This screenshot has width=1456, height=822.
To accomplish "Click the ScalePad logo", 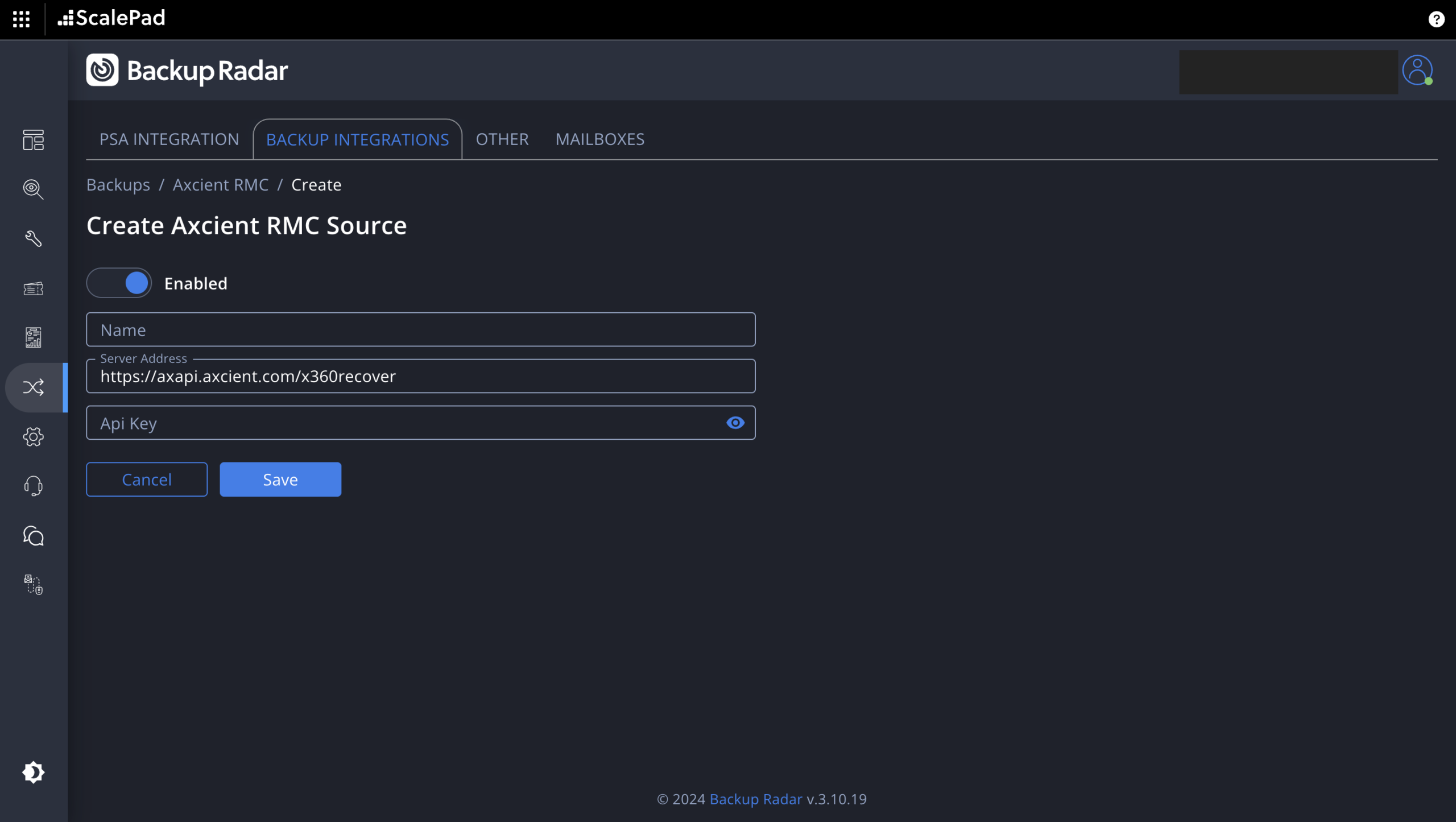I will pyautogui.click(x=111, y=18).
